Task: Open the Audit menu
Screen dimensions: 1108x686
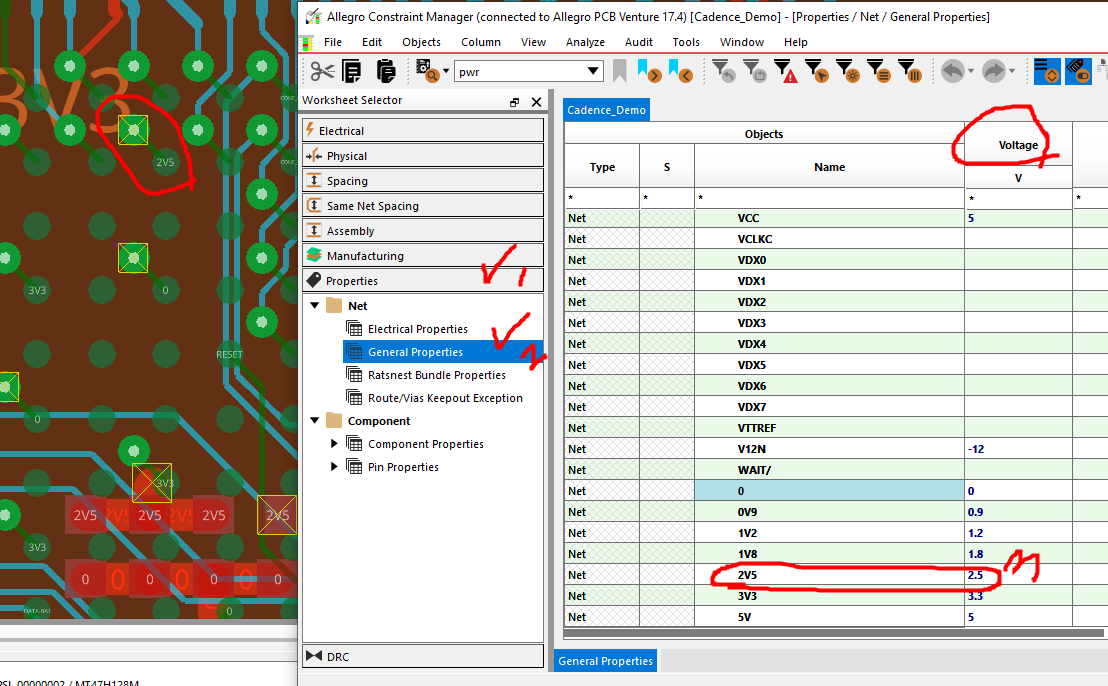Action: [639, 42]
